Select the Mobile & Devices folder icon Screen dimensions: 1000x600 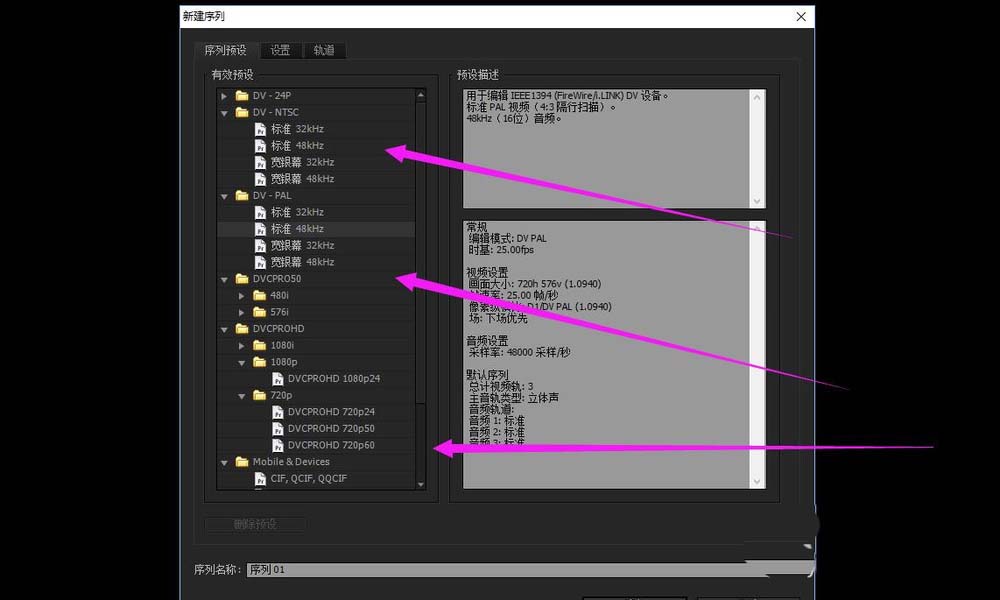coord(240,461)
